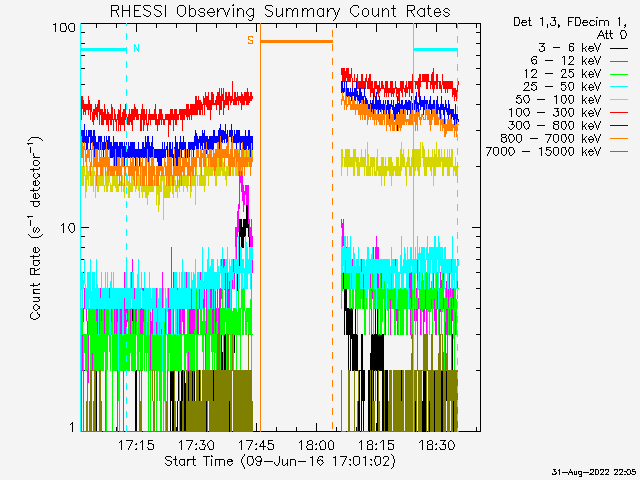This screenshot has height=480, width=640.
Task: Click the '10' y-axis tick label
Action: 68,228
